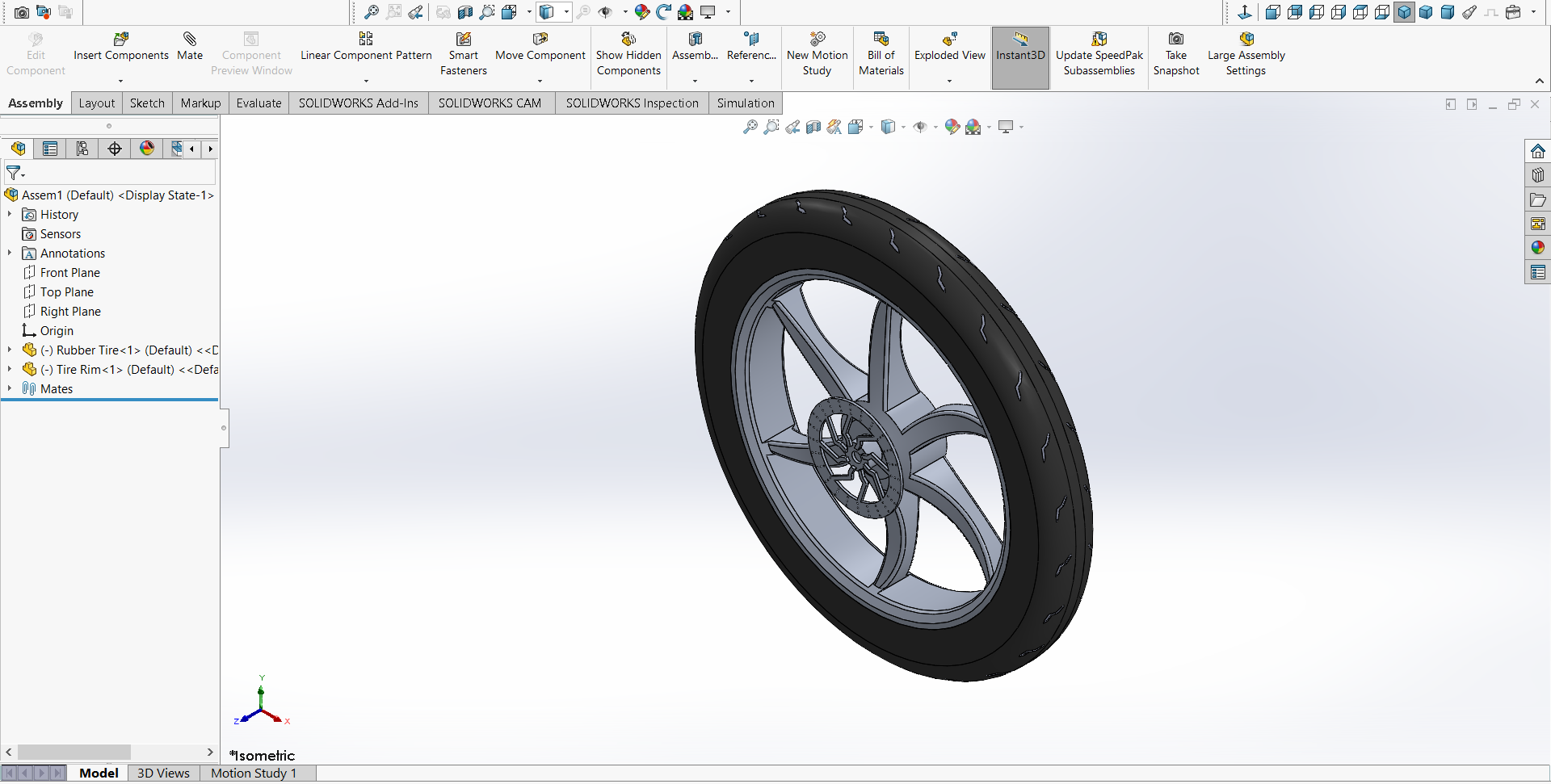Screen dimensions: 1551x784
Task: Expand the Rubber Tire component node
Action: point(10,350)
